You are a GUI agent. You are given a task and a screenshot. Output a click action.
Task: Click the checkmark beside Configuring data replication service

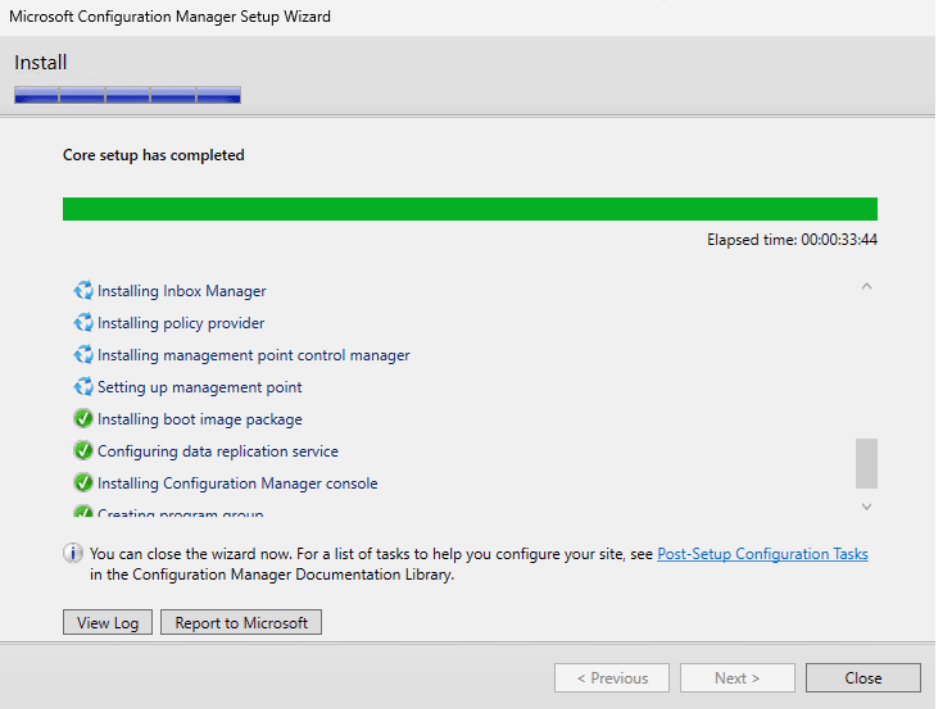85,450
